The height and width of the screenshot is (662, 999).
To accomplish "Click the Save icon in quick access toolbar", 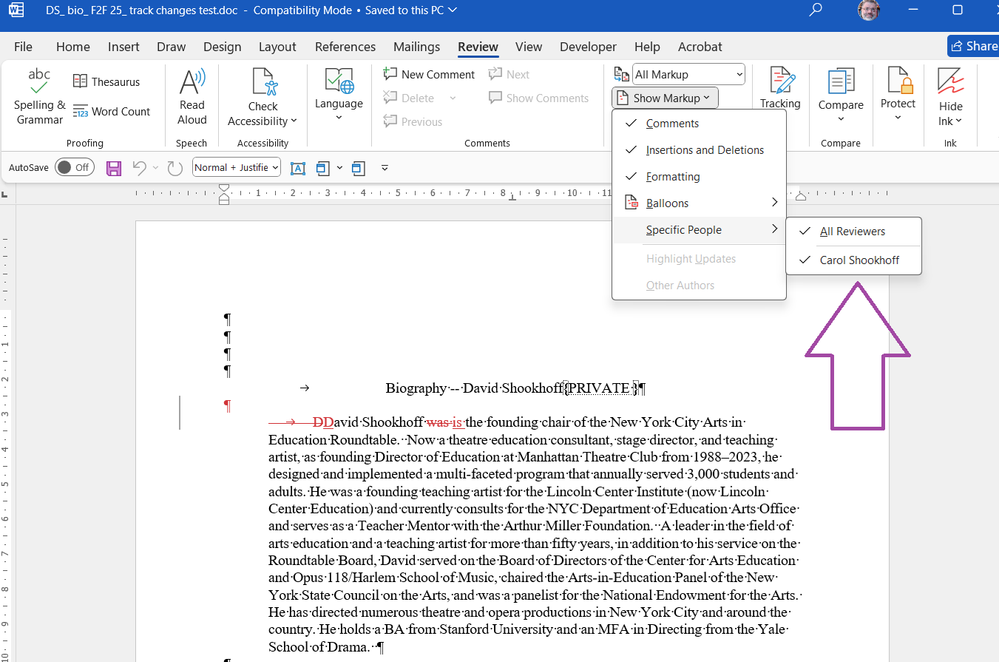I will [114, 168].
